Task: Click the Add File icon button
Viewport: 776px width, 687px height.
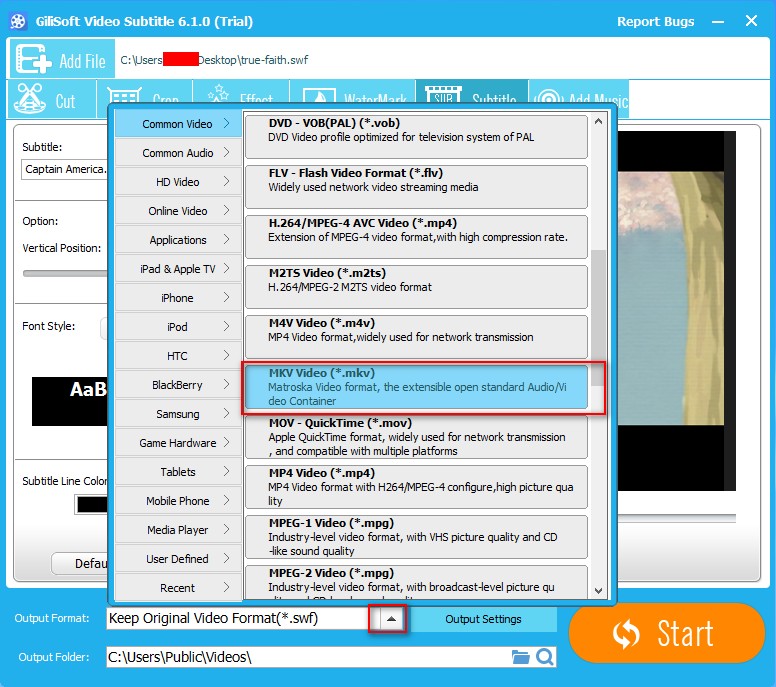Action: click(x=62, y=59)
